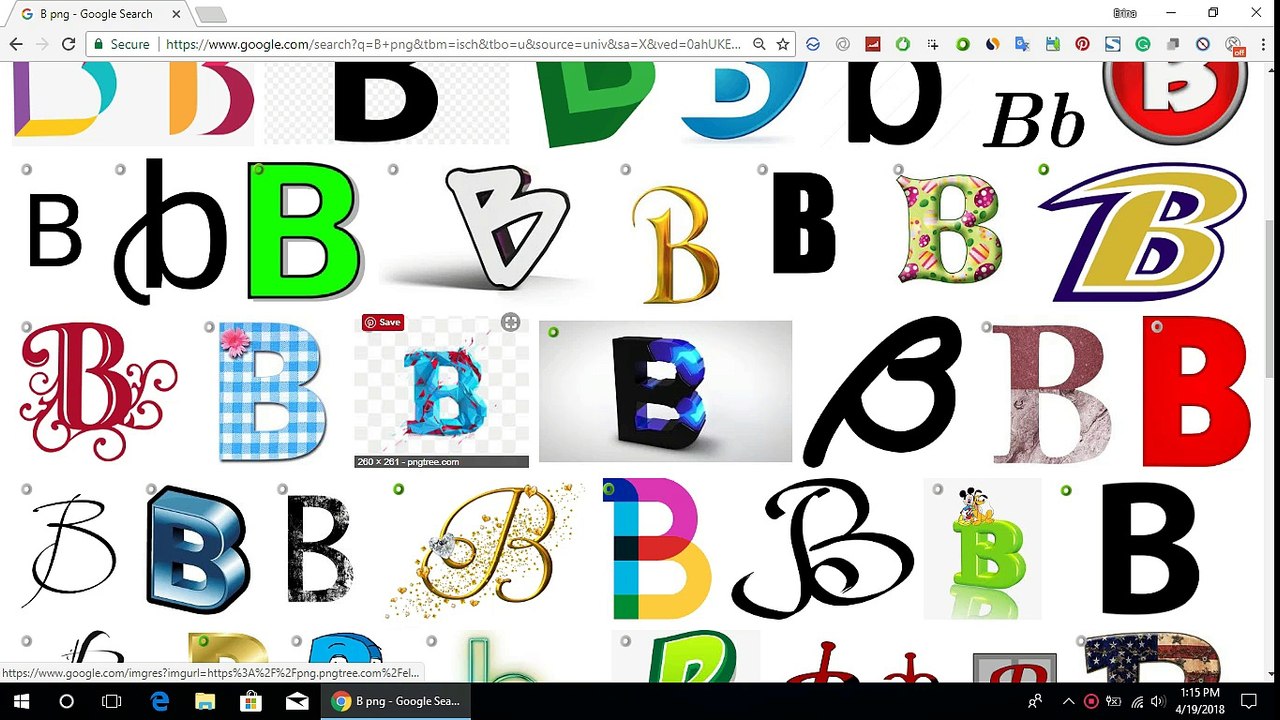
Task: Select the B png - Google Search tab
Action: coord(95,14)
